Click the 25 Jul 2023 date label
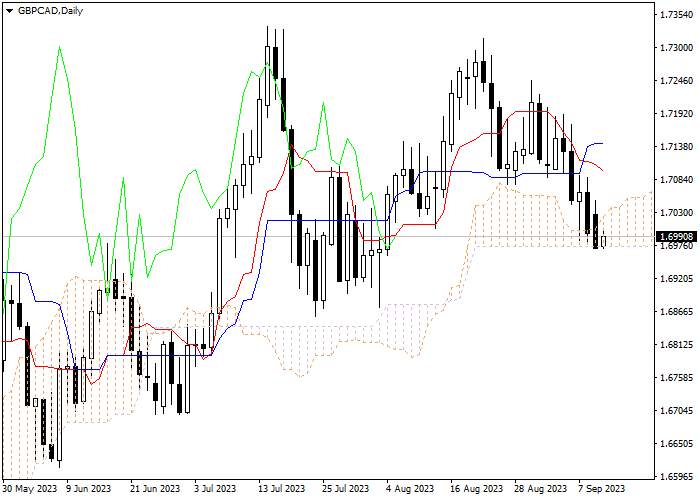The width and height of the screenshot is (700, 500). [346, 489]
